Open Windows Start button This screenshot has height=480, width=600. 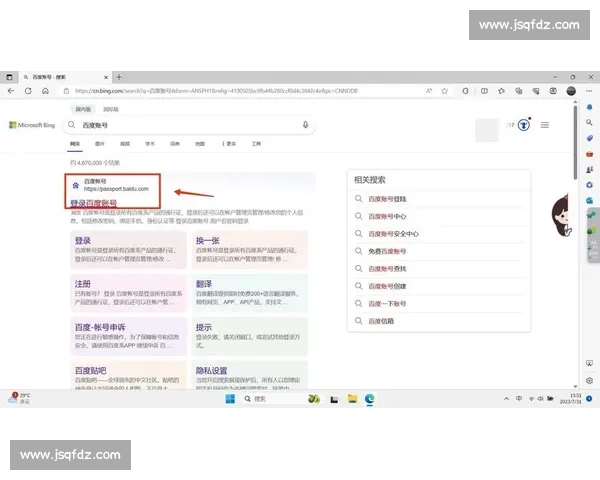click(x=230, y=399)
